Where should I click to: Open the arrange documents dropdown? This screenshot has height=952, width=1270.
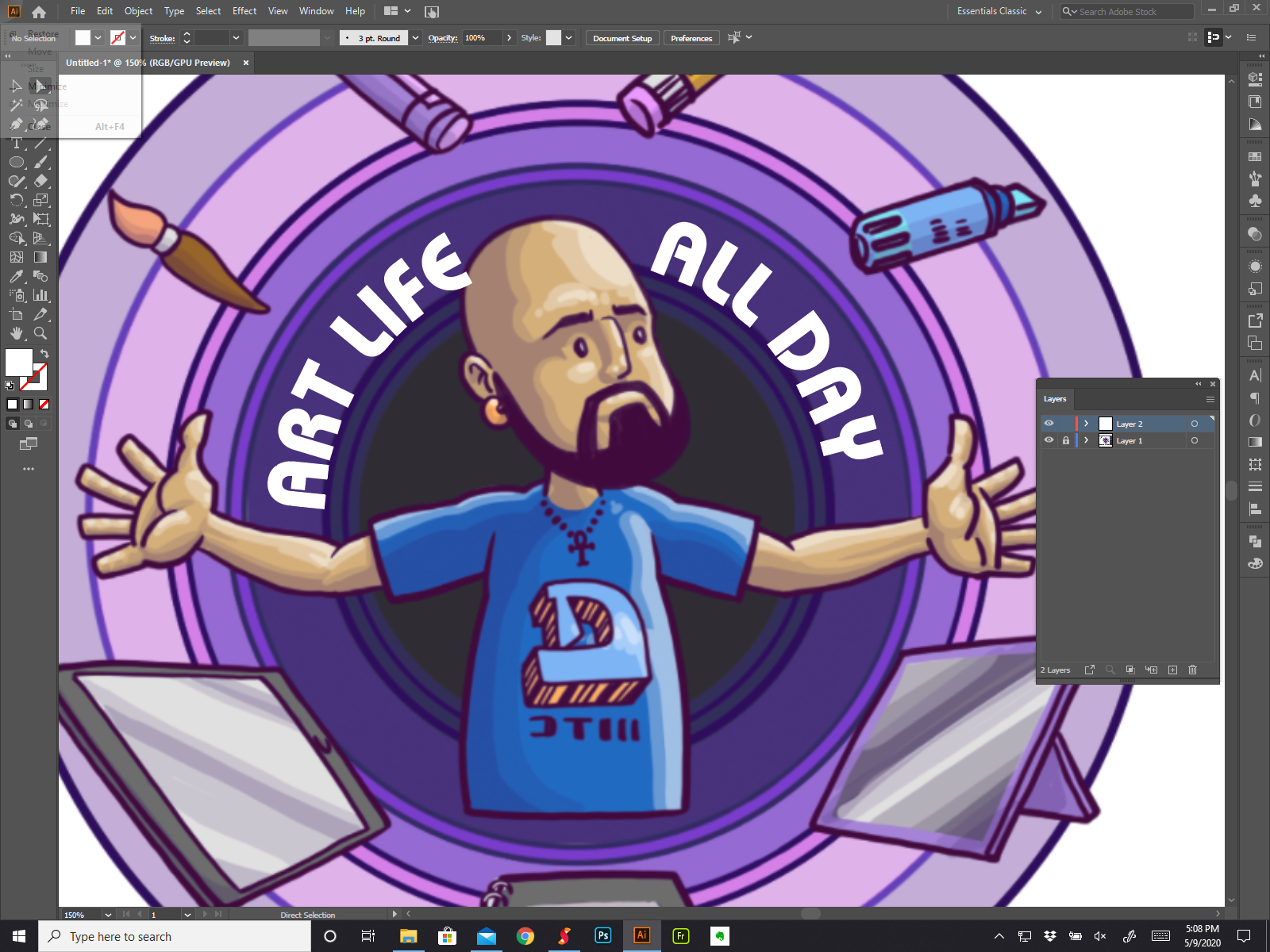click(398, 11)
